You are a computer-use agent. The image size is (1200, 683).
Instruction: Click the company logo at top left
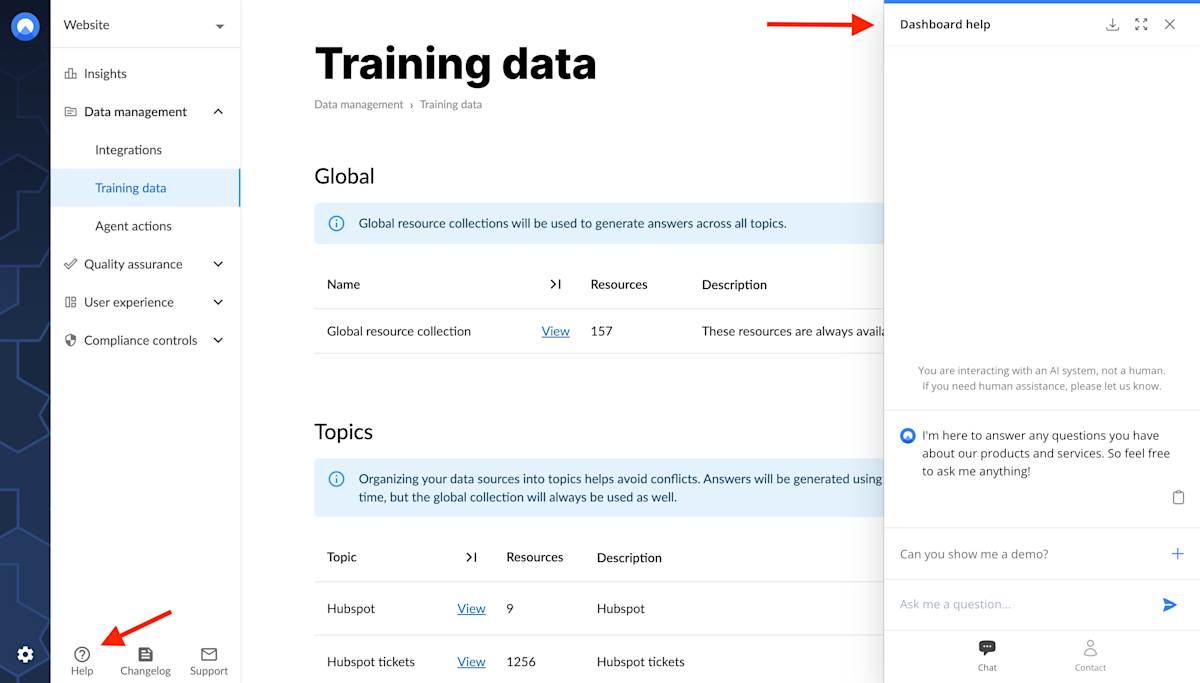click(x=24, y=26)
